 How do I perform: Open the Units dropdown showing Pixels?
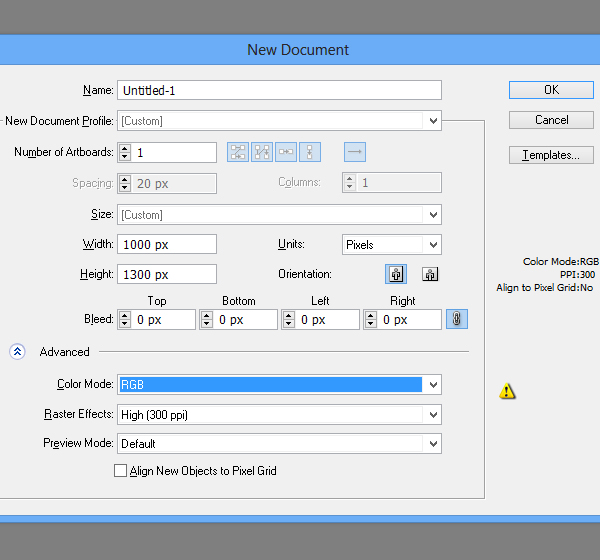(x=391, y=244)
